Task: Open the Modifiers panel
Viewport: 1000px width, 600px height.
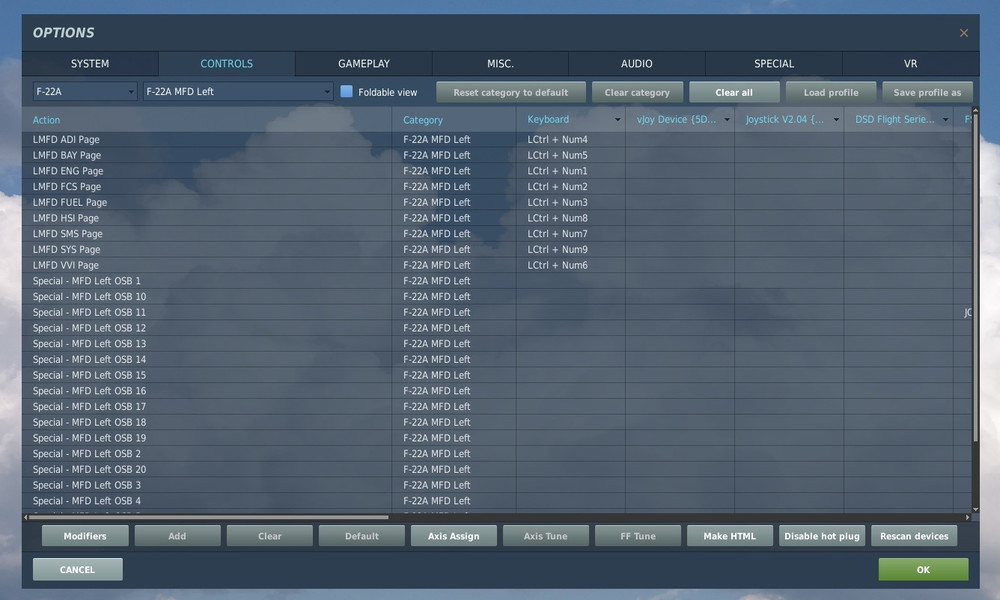Action: point(85,536)
